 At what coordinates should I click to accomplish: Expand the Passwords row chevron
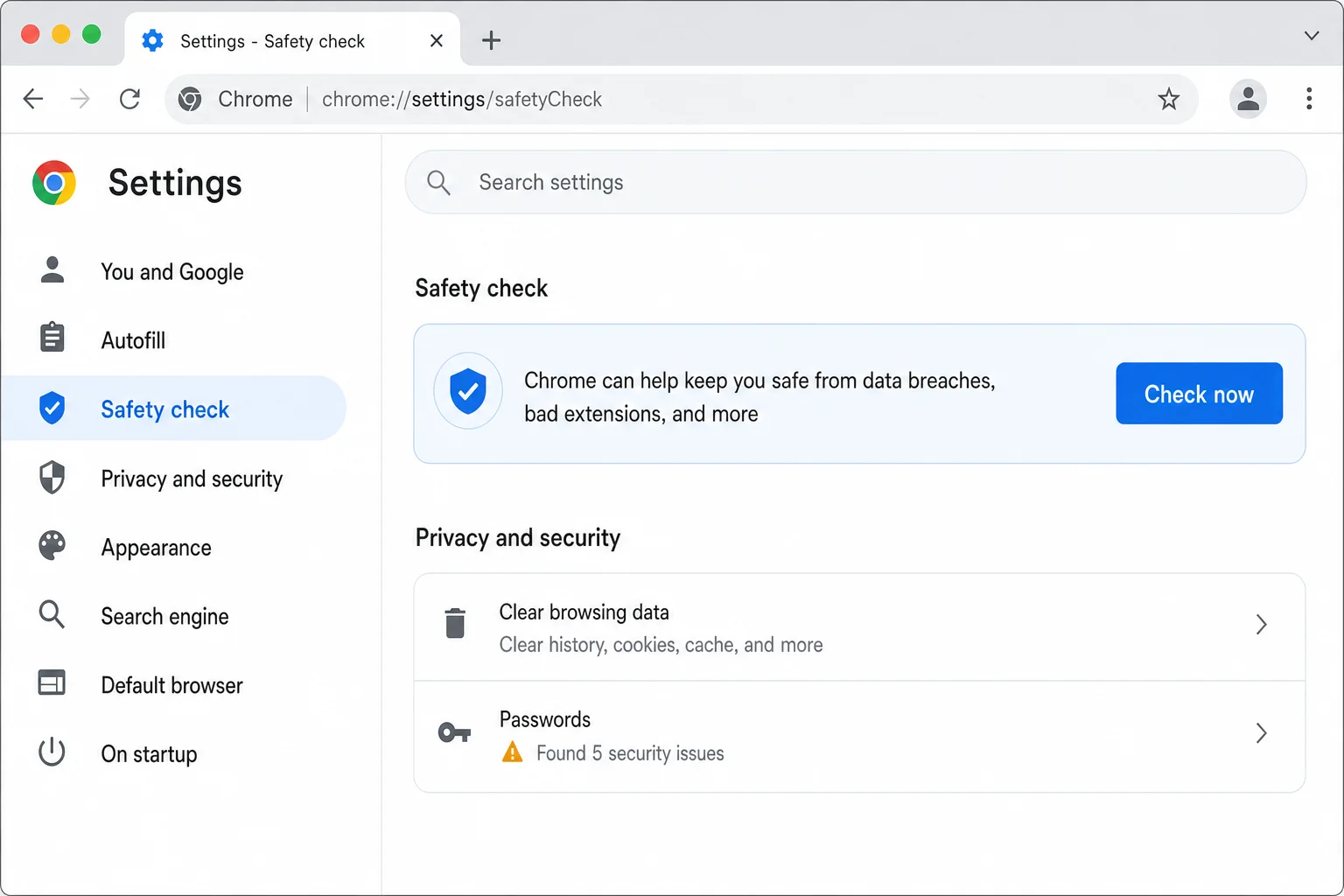(1261, 733)
